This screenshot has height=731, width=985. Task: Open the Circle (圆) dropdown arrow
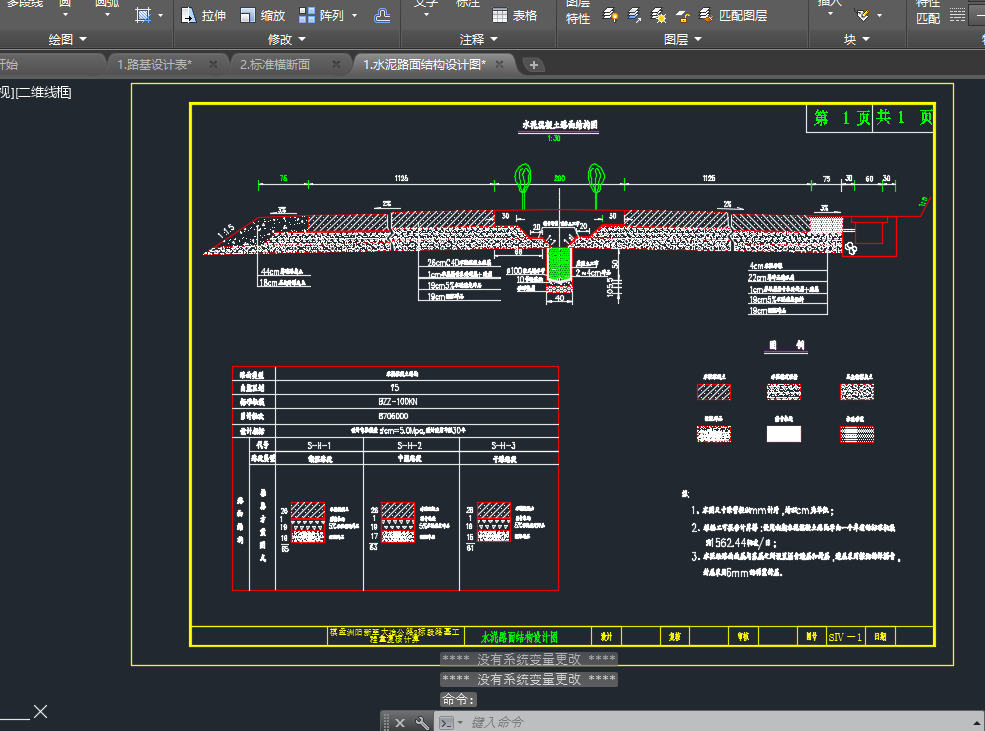click(65, 14)
